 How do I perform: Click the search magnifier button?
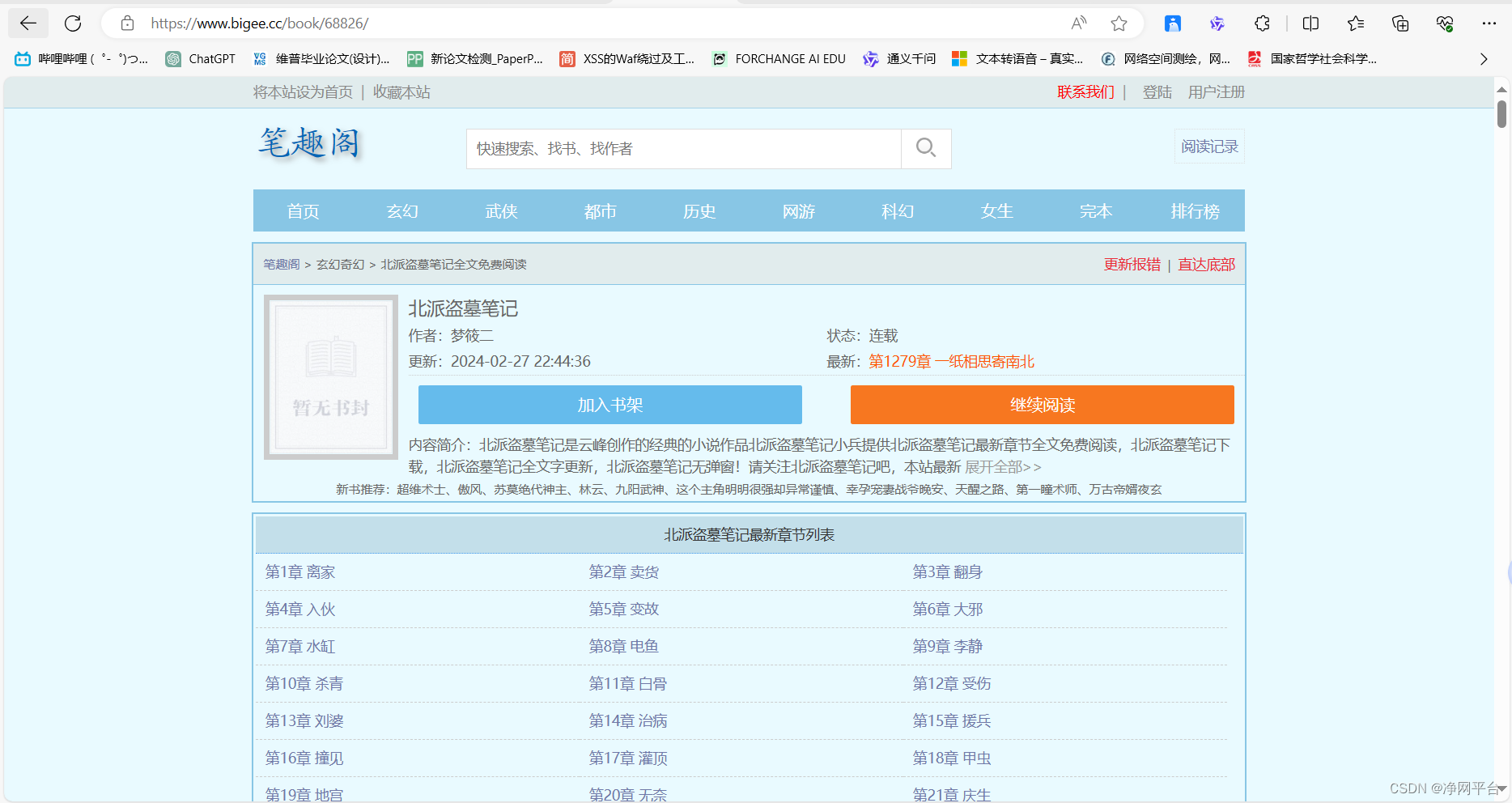[x=926, y=149]
